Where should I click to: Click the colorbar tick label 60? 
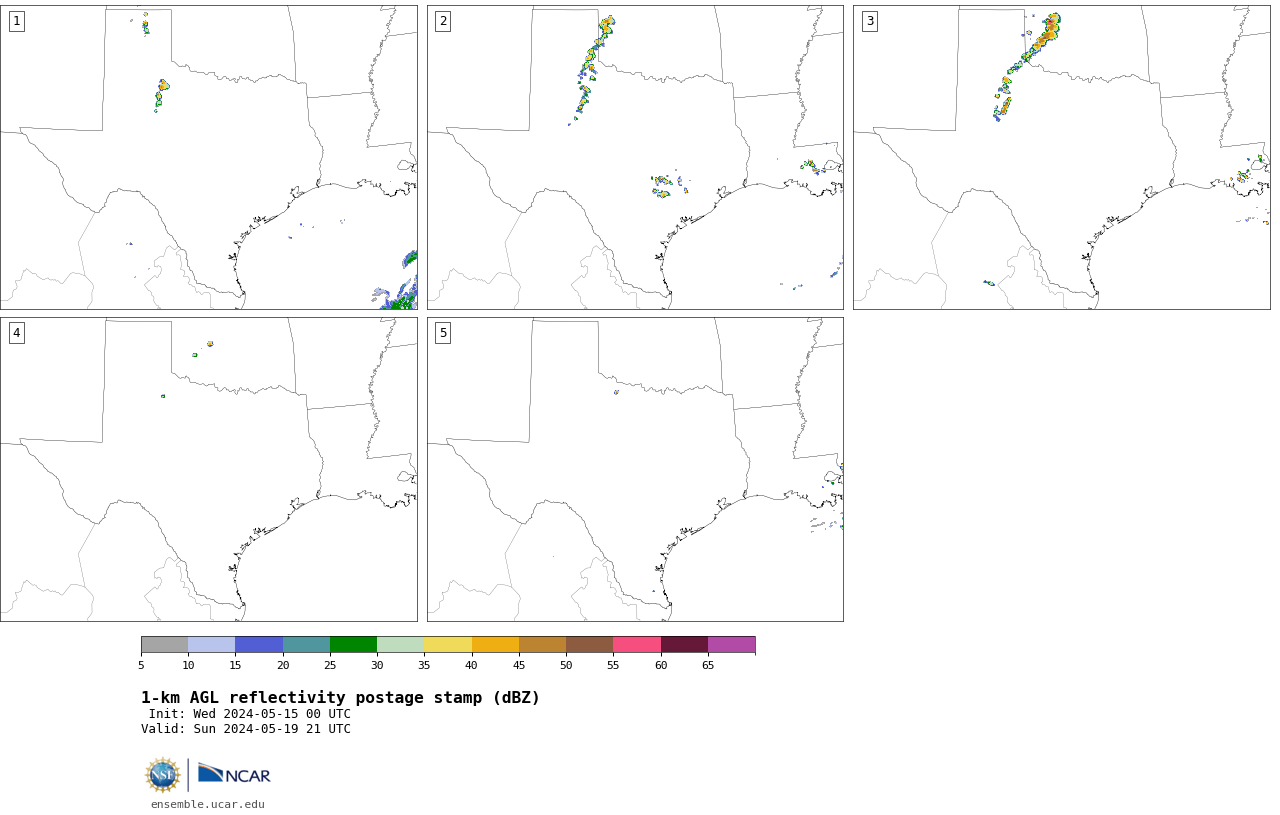(661, 665)
